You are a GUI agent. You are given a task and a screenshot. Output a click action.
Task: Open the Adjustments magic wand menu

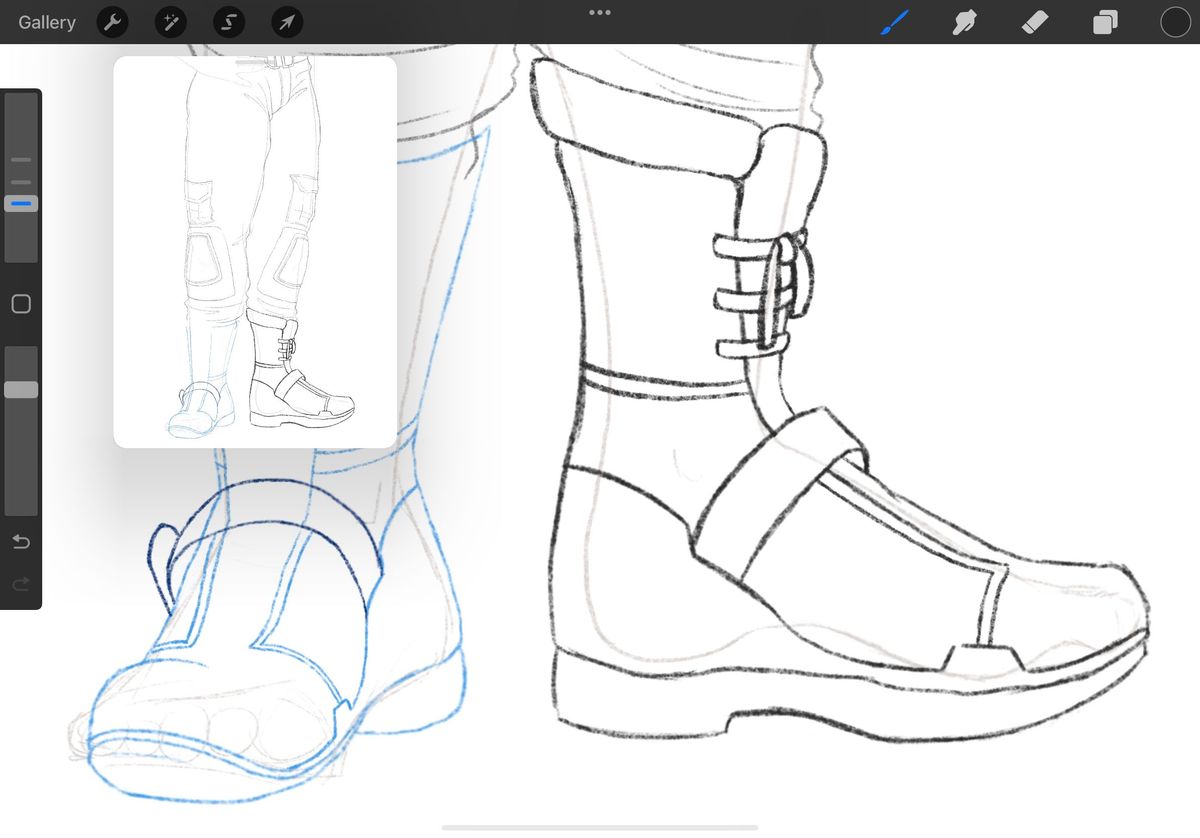tap(171, 22)
